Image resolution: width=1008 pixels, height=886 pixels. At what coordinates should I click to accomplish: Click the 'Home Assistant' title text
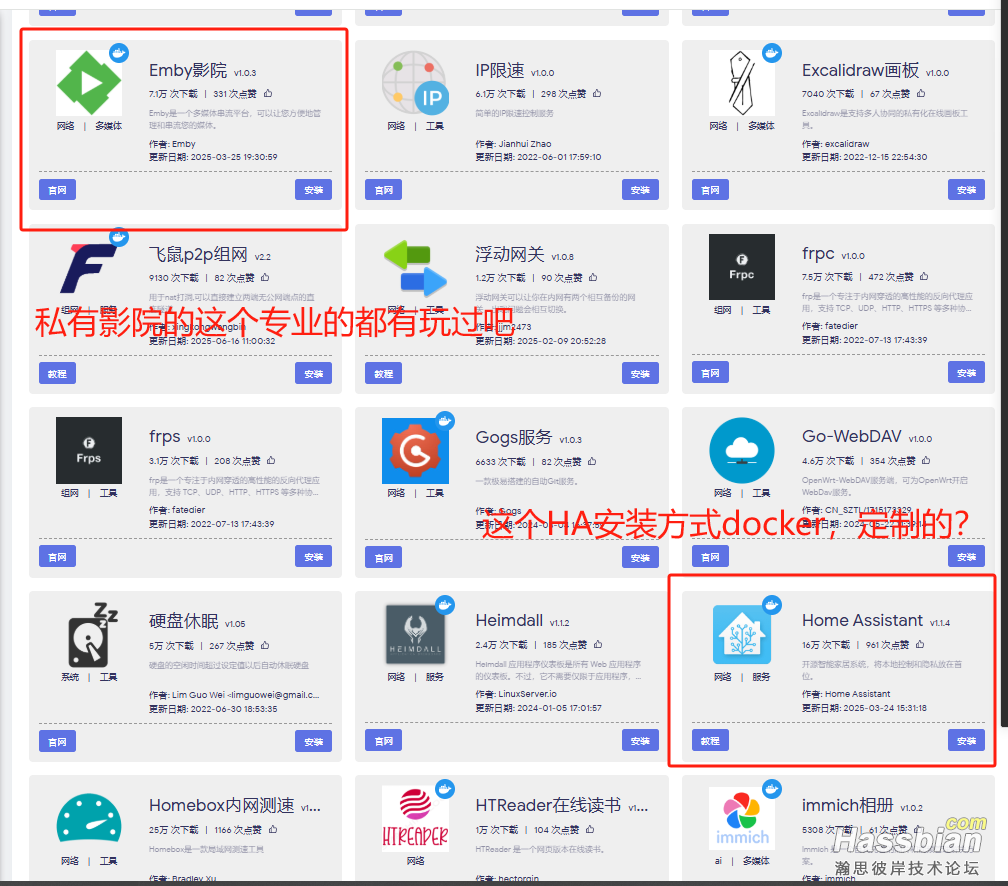pyautogui.click(x=862, y=620)
